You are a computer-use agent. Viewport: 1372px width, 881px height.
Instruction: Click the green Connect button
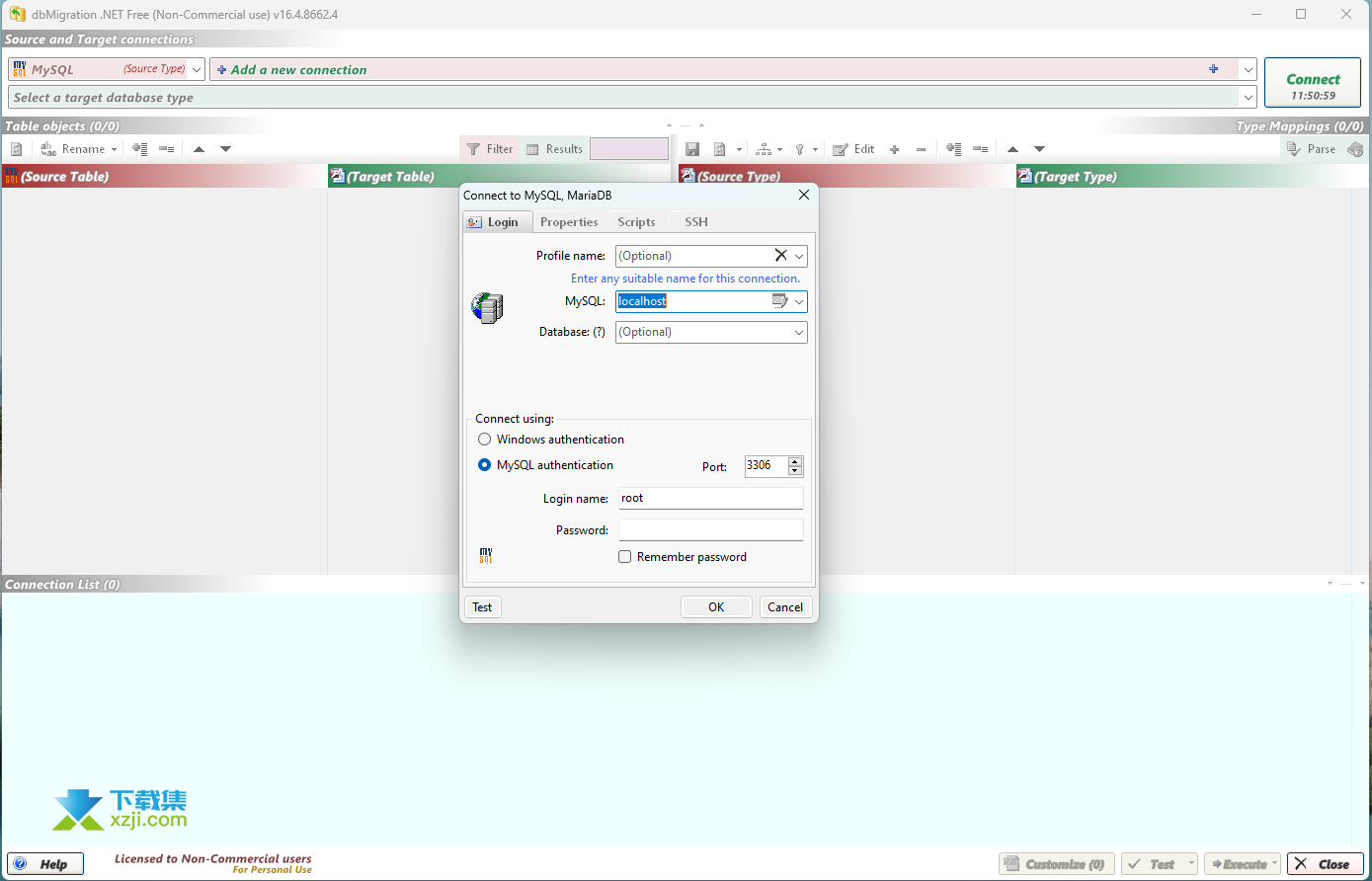1313,83
